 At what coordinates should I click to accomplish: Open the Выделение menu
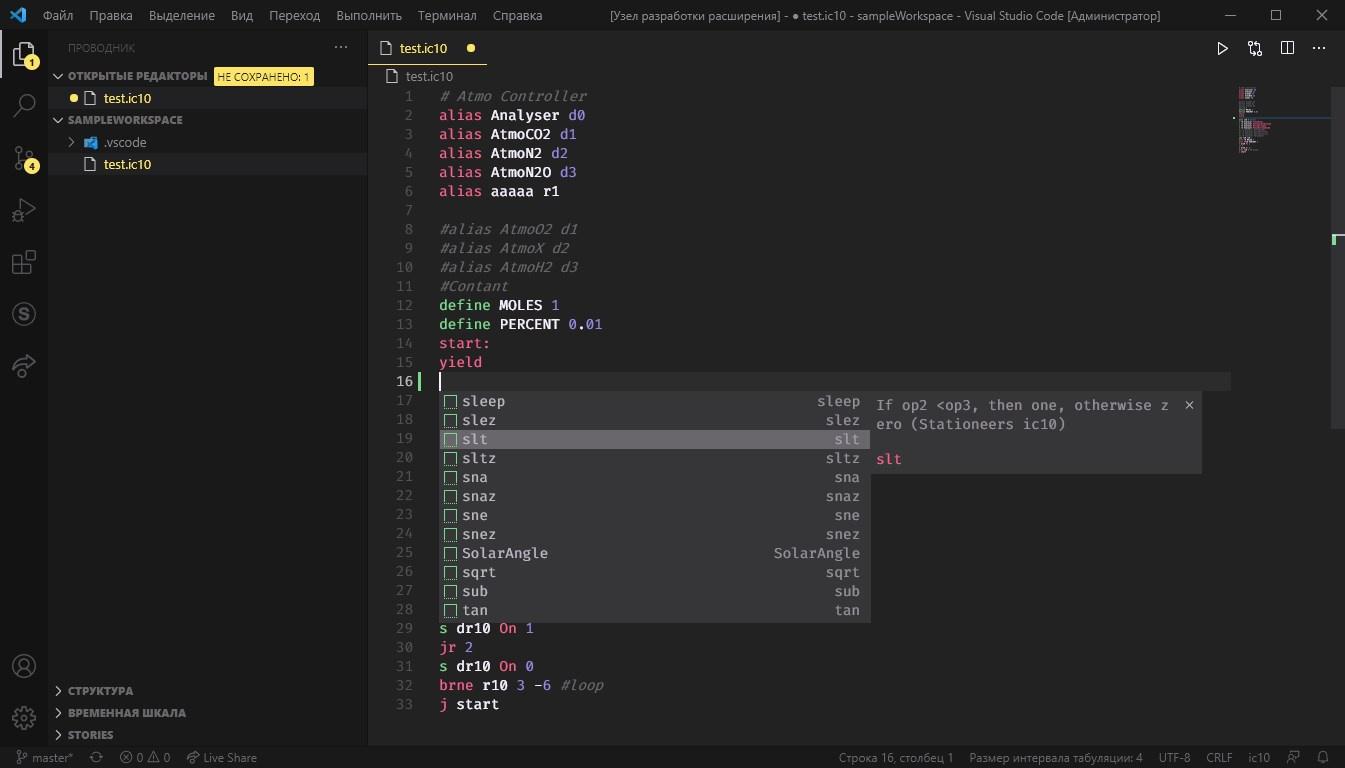[x=182, y=16]
